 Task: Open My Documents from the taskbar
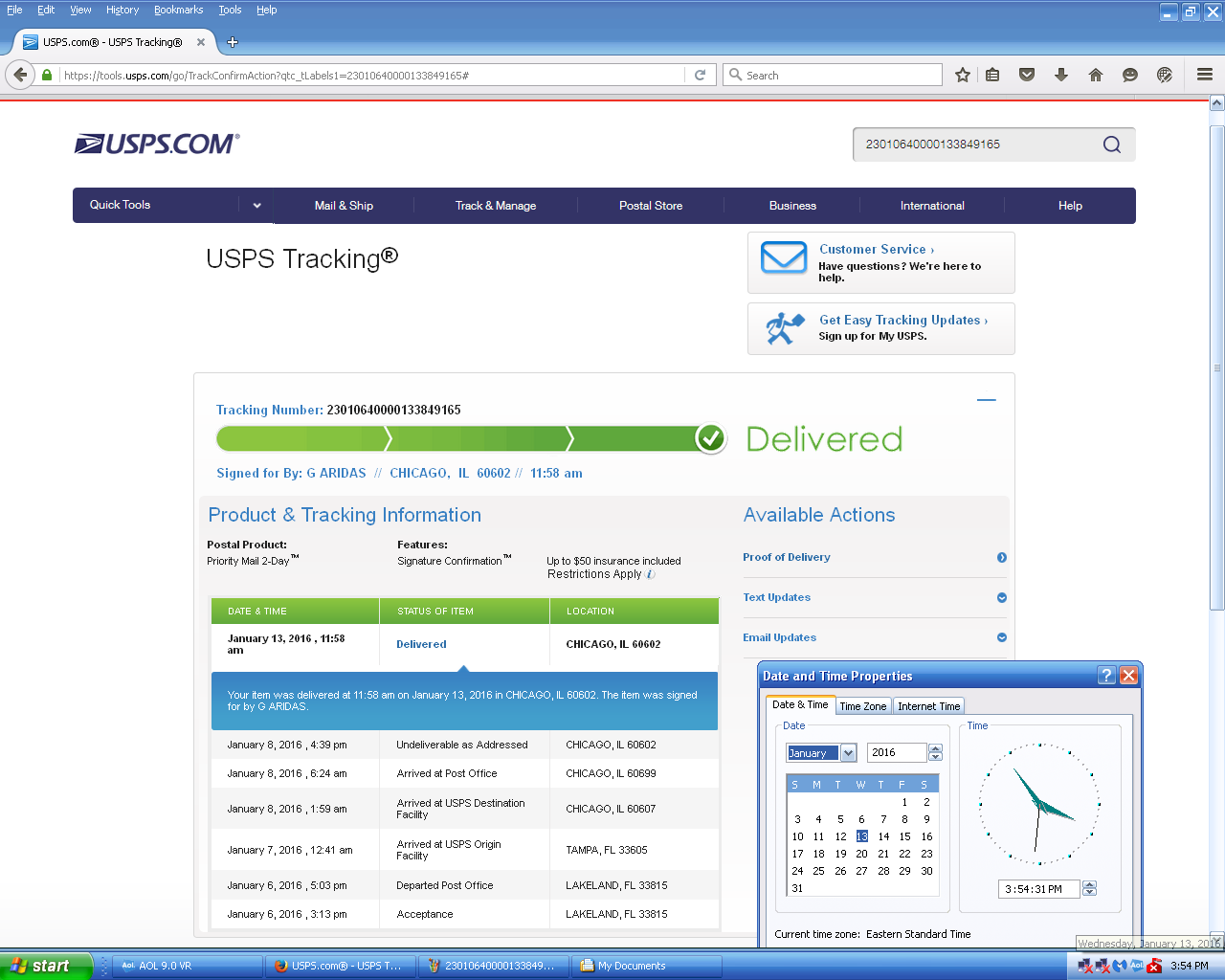[x=647, y=966]
